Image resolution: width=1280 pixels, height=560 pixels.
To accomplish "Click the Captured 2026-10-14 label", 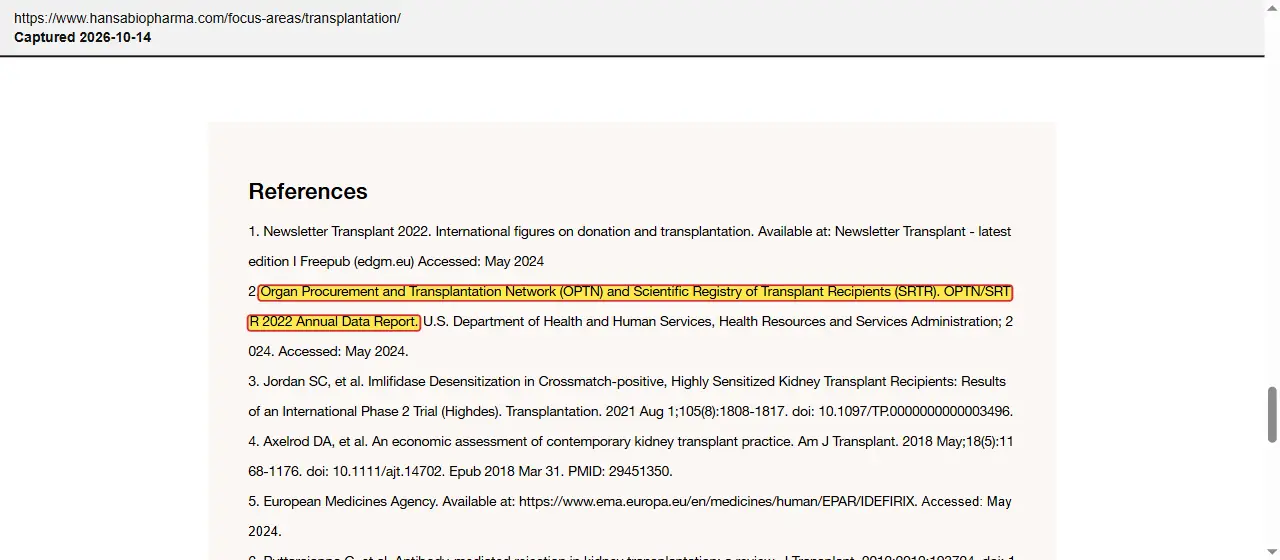I will pyautogui.click(x=83, y=38).
